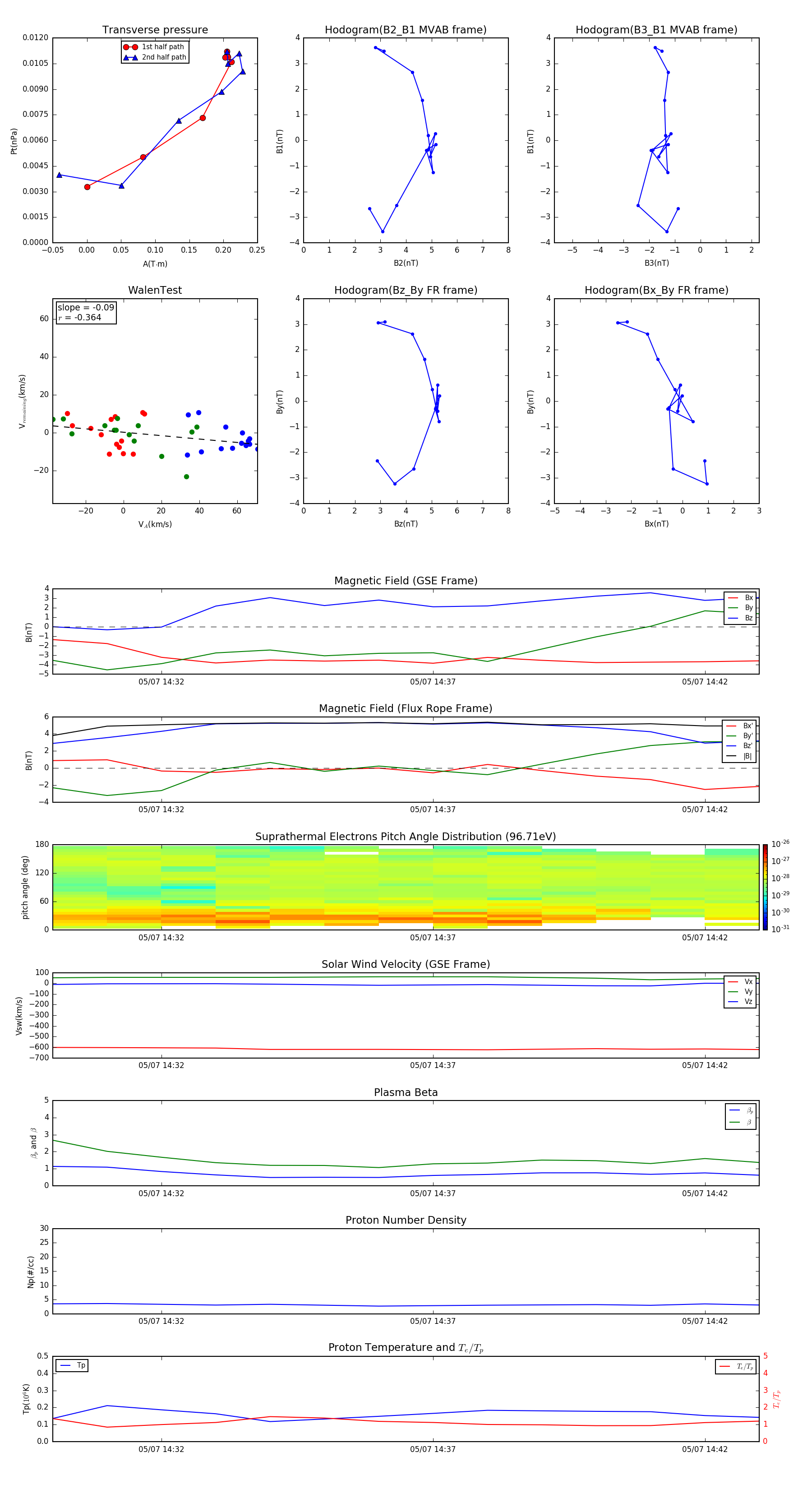
Task: Click the "r = -0.364" correlation annotation
Action: pyautogui.click(x=80, y=317)
